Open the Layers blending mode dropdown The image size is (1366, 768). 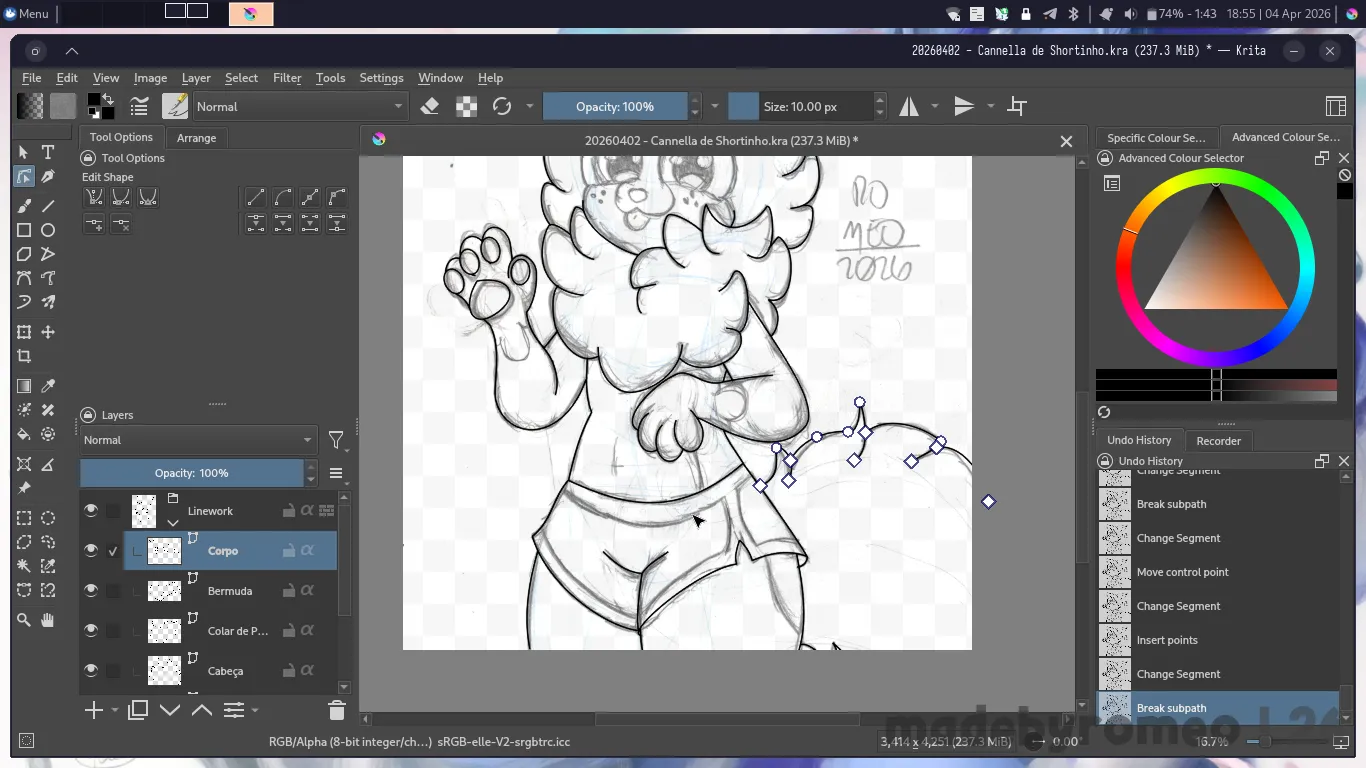[197, 440]
